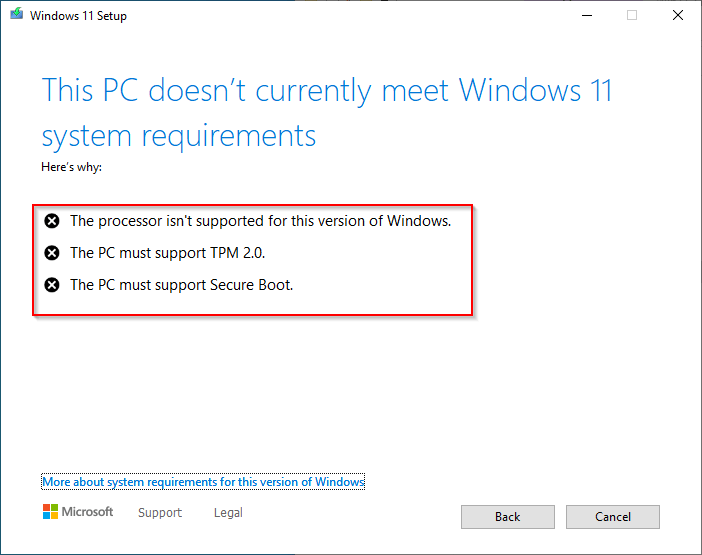
Task: Click the PC must support Secure Boot text
Action: (182, 285)
